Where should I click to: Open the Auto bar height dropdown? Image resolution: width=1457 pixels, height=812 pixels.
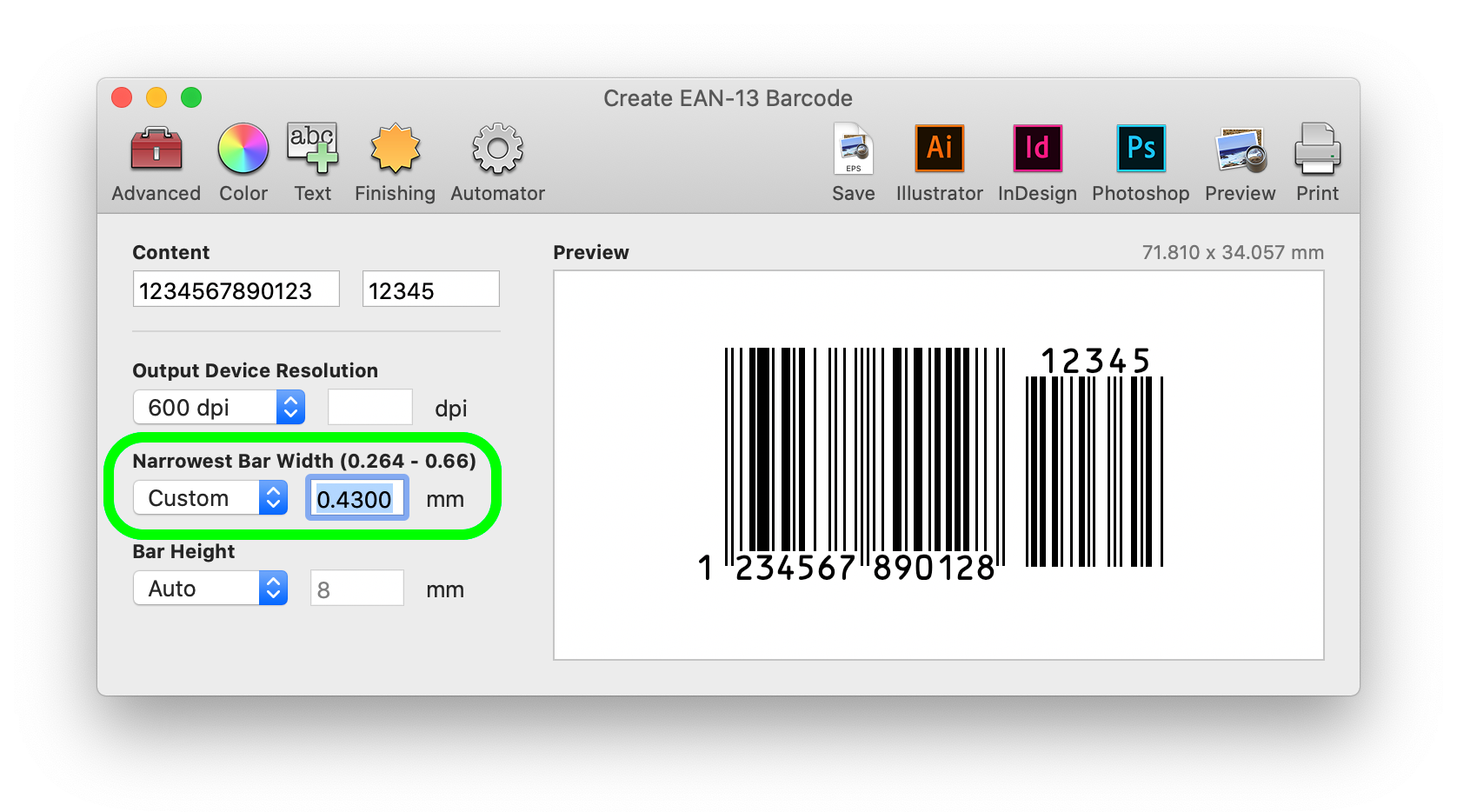point(210,588)
